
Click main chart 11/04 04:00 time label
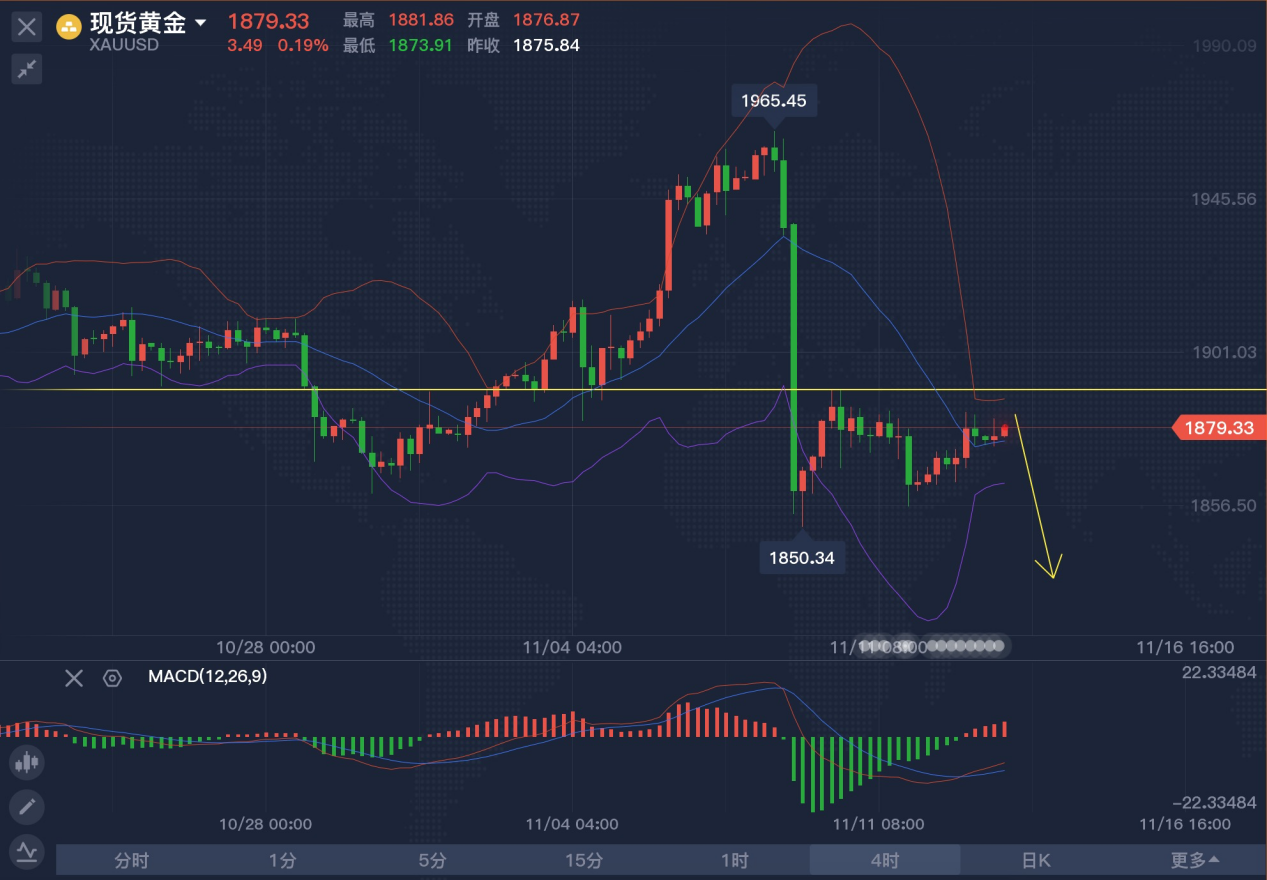click(x=572, y=647)
